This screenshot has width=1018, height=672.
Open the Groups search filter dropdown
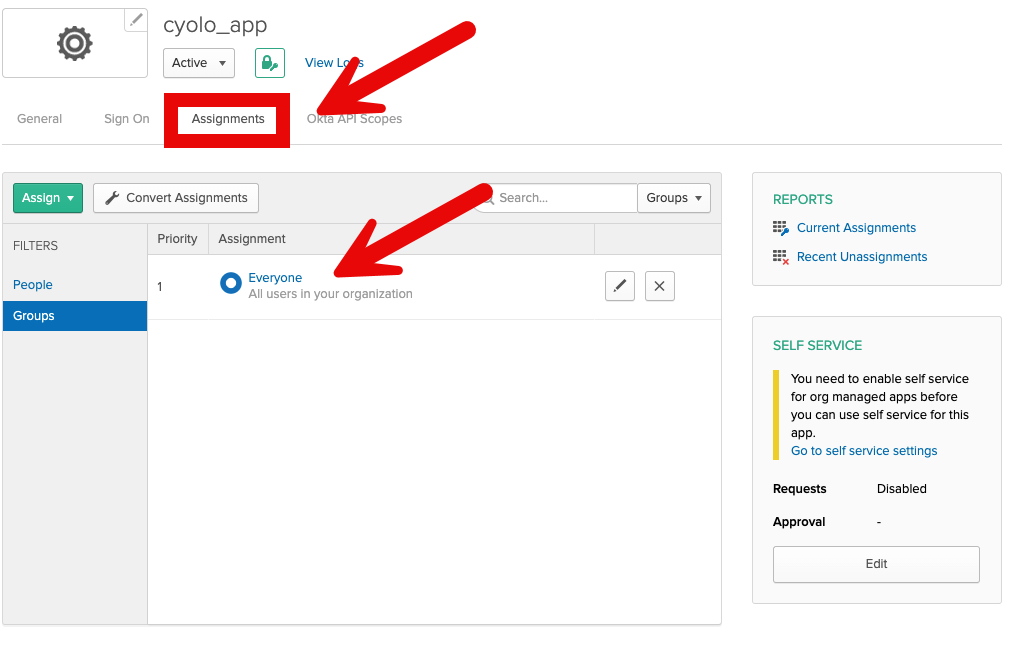(x=673, y=197)
